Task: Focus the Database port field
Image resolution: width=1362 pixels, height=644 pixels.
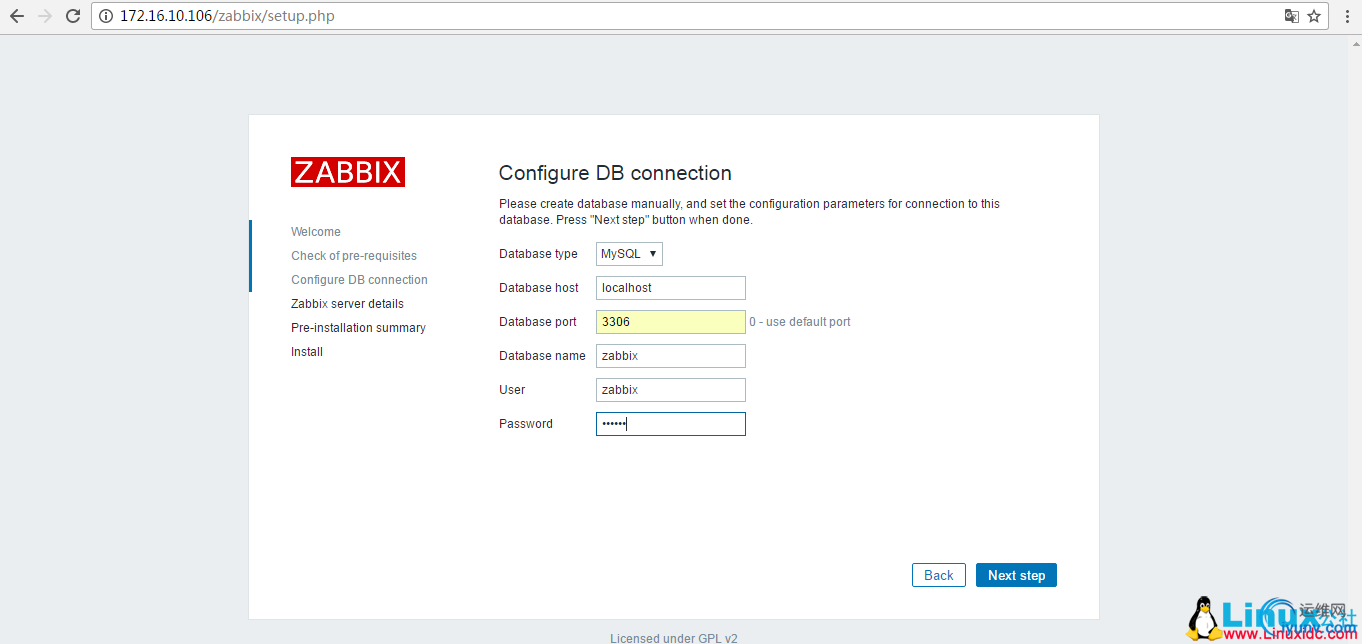Action: click(670, 322)
